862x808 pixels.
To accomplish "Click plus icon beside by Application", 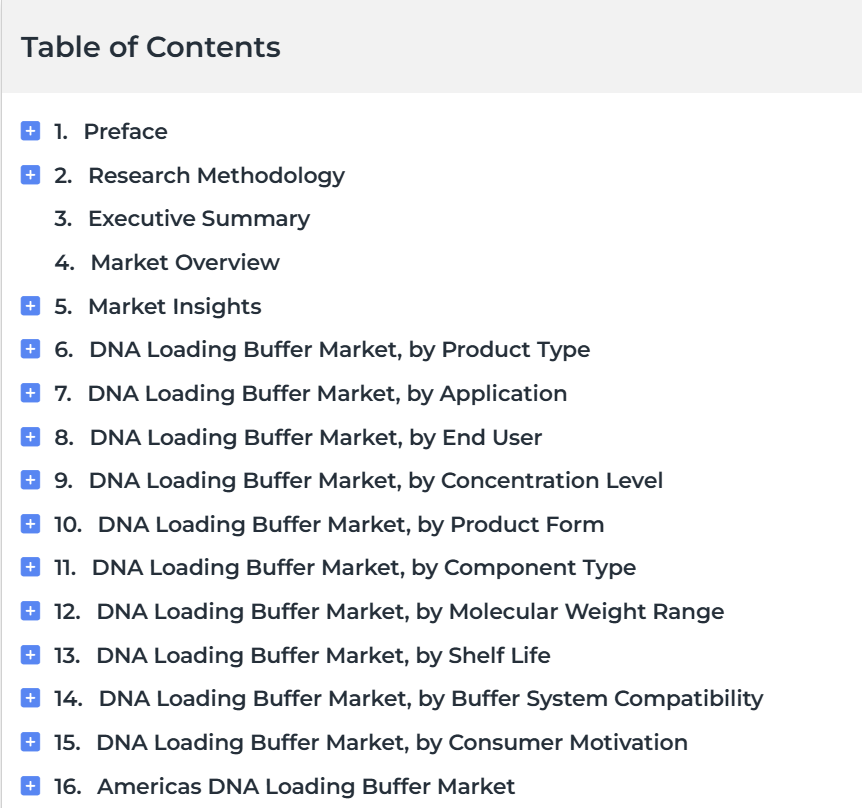I will pos(30,393).
